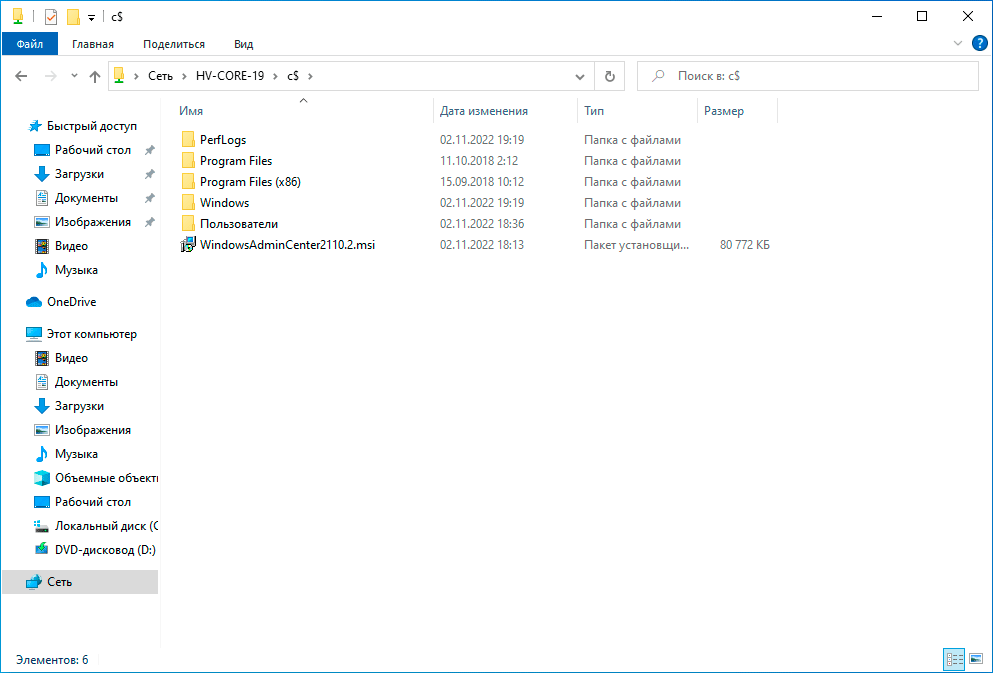
Task: Go up one level with up arrow
Action: pos(95,76)
